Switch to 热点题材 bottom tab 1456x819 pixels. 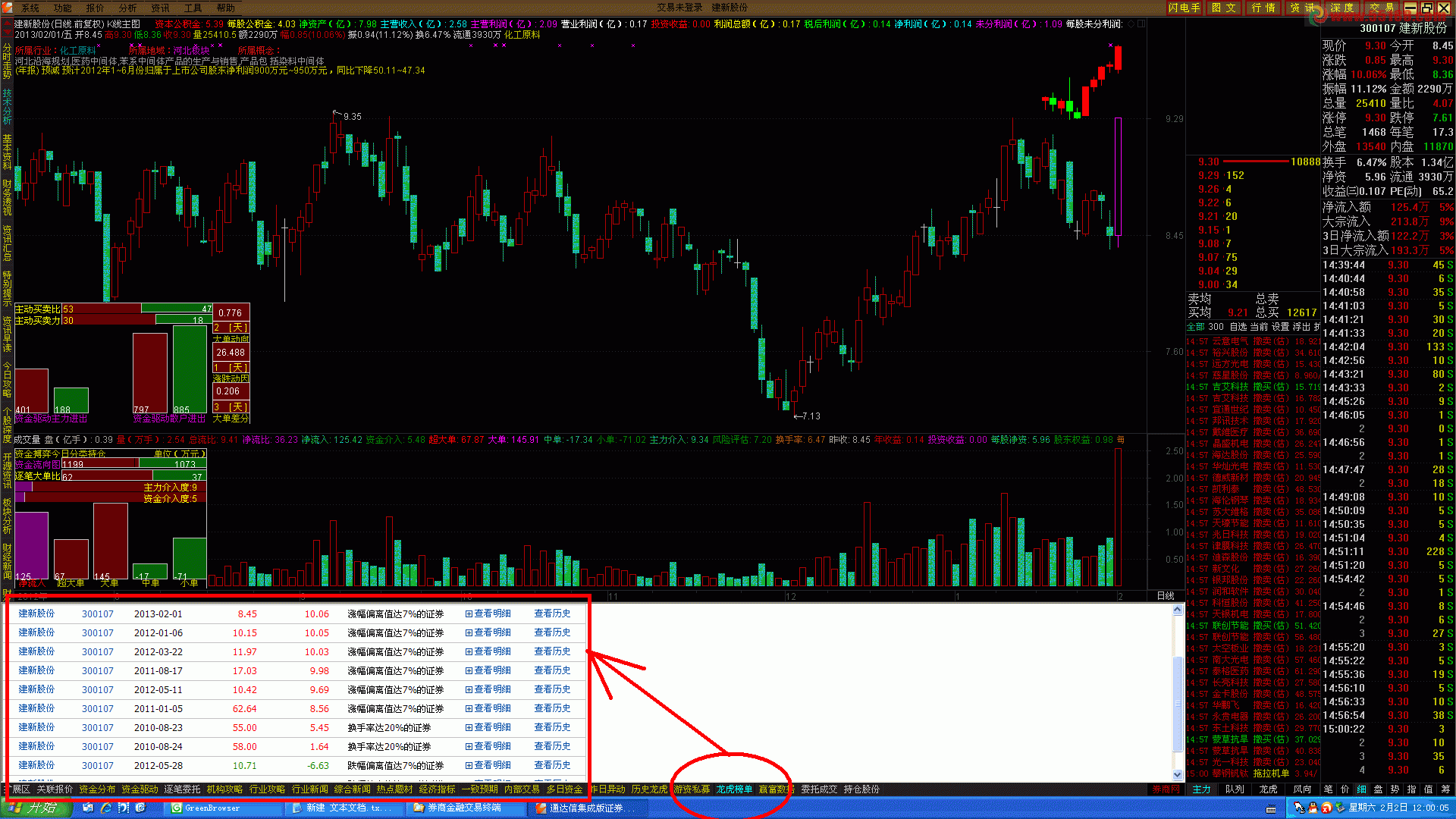click(394, 789)
